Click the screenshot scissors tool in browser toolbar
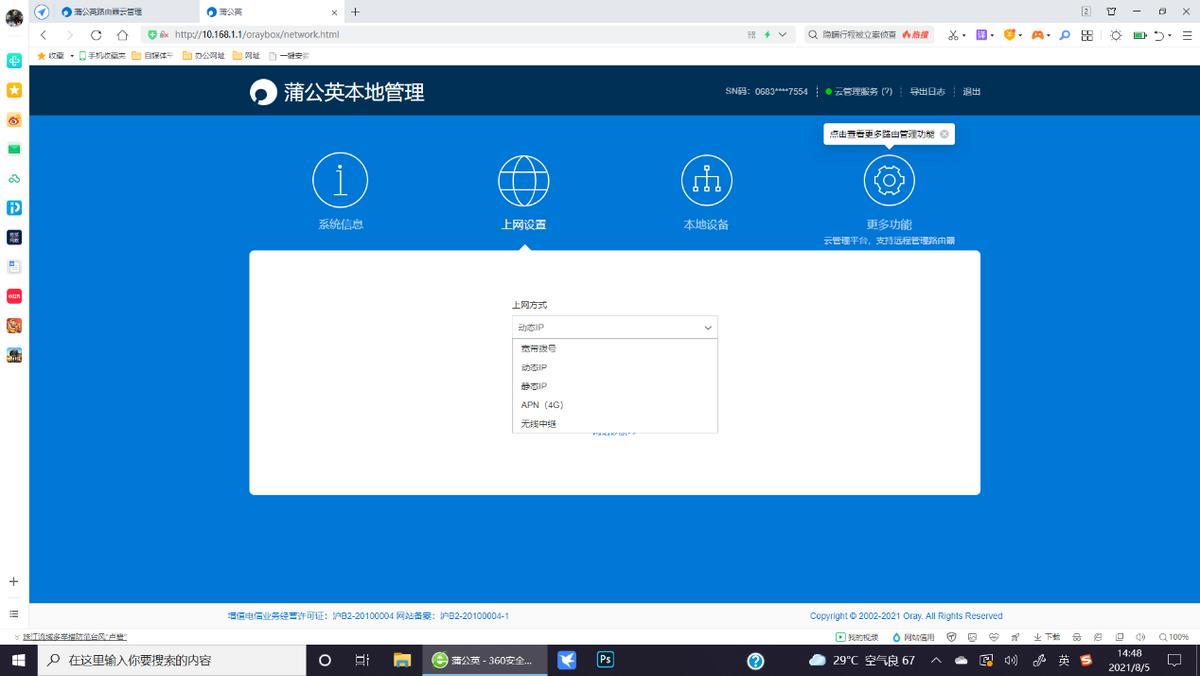1200x676 pixels. tap(953, 34)
